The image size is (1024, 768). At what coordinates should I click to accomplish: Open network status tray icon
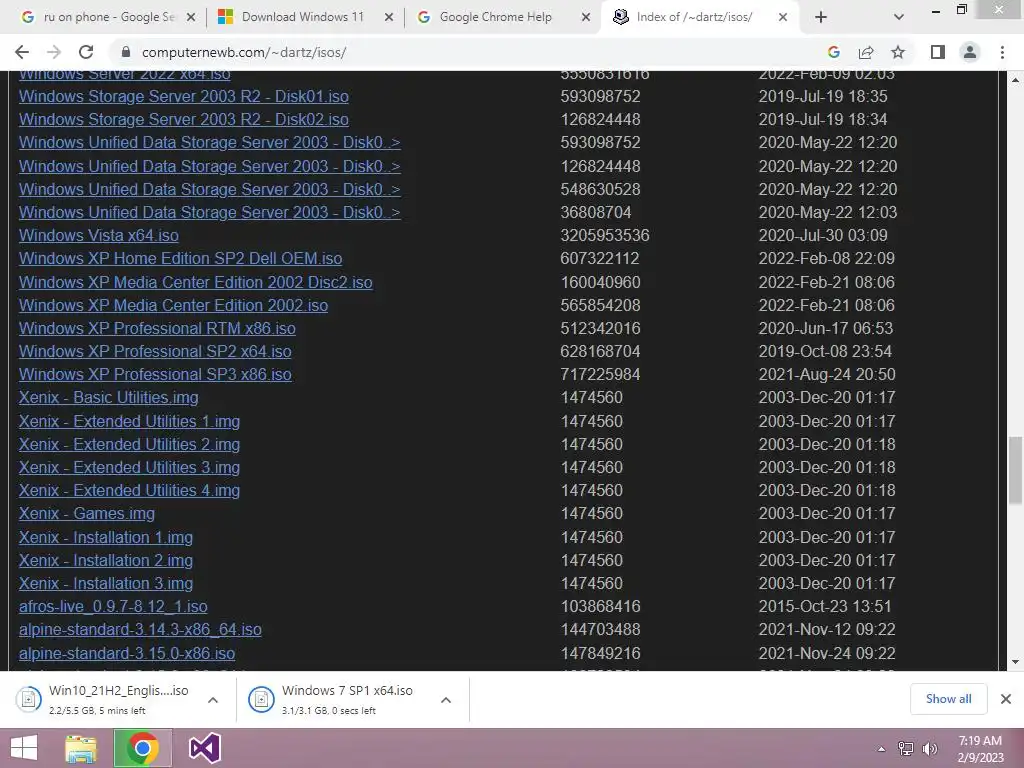pyautogui.click(x=906, y=749)
